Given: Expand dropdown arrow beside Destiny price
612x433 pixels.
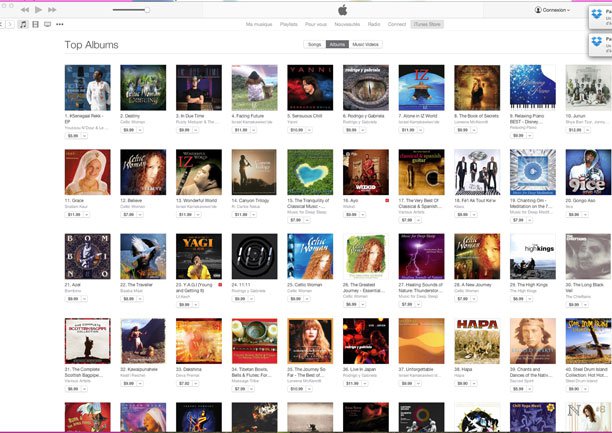Looking at the screenshot, I should pyautogui.click(x=140, y=130).
